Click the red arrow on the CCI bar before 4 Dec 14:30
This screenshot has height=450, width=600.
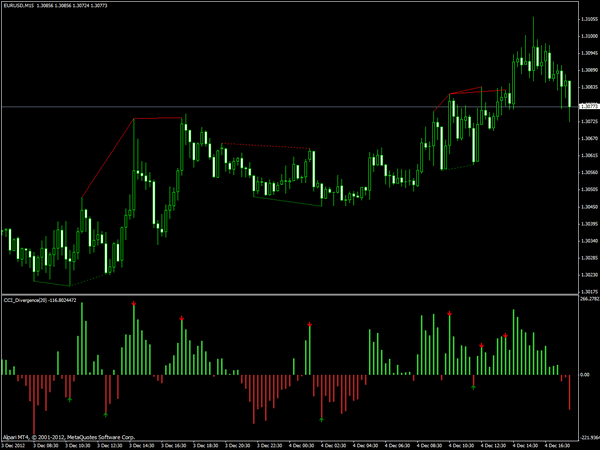[x=505, y=336]
